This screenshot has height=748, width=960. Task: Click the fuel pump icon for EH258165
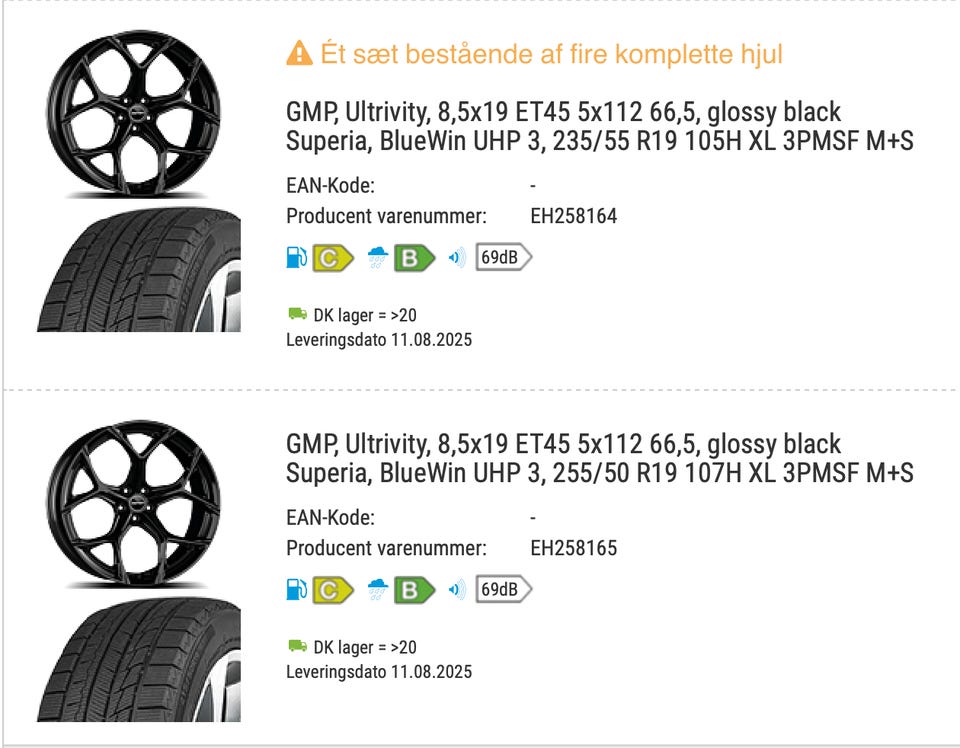(x=296, y=590)
